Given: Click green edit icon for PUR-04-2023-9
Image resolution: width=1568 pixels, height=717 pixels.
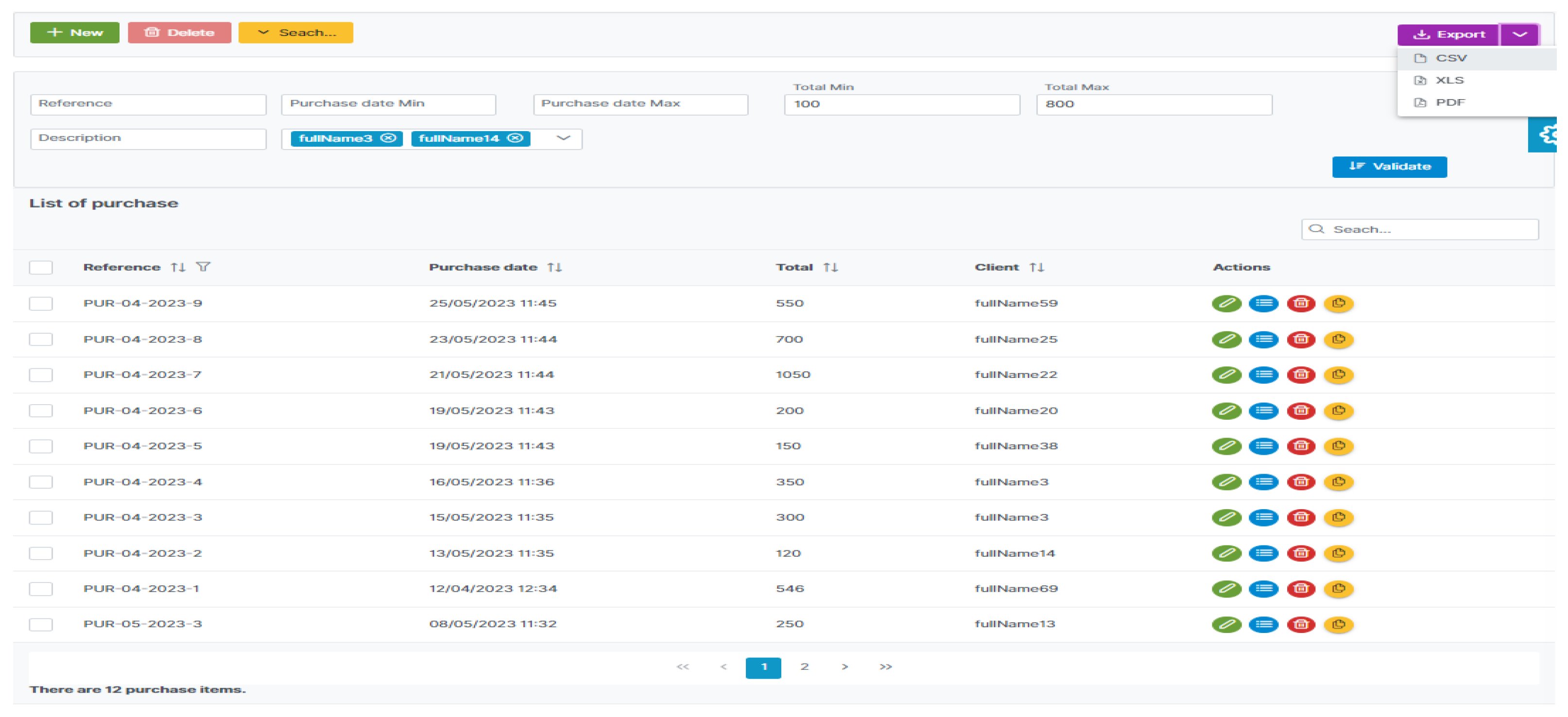Looking at the screenshot, I should tap(1226, 303).
